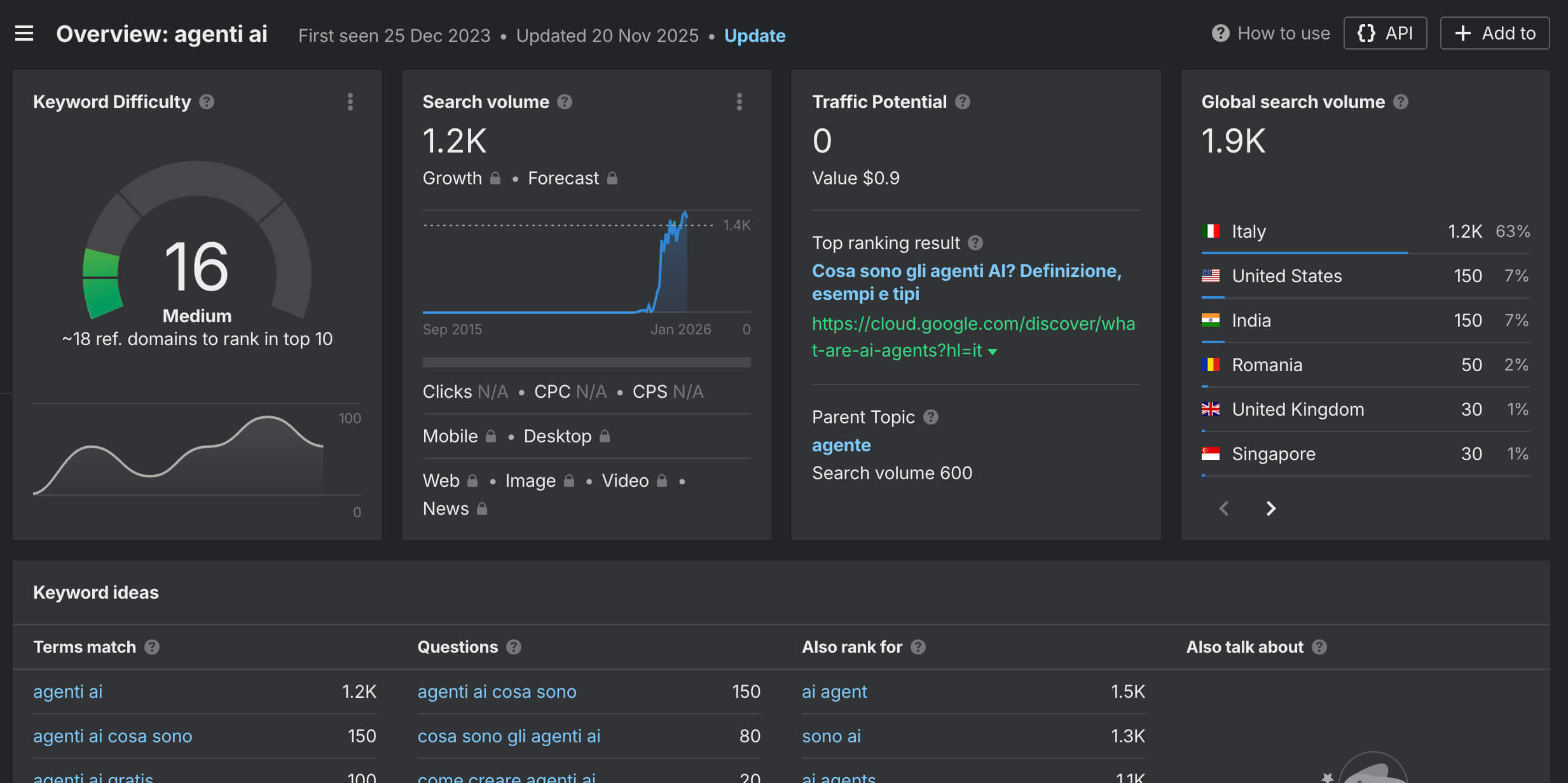1568x783 pixels.
Task: Select the Singapore country row
Action: click(x=1365, y=454)
